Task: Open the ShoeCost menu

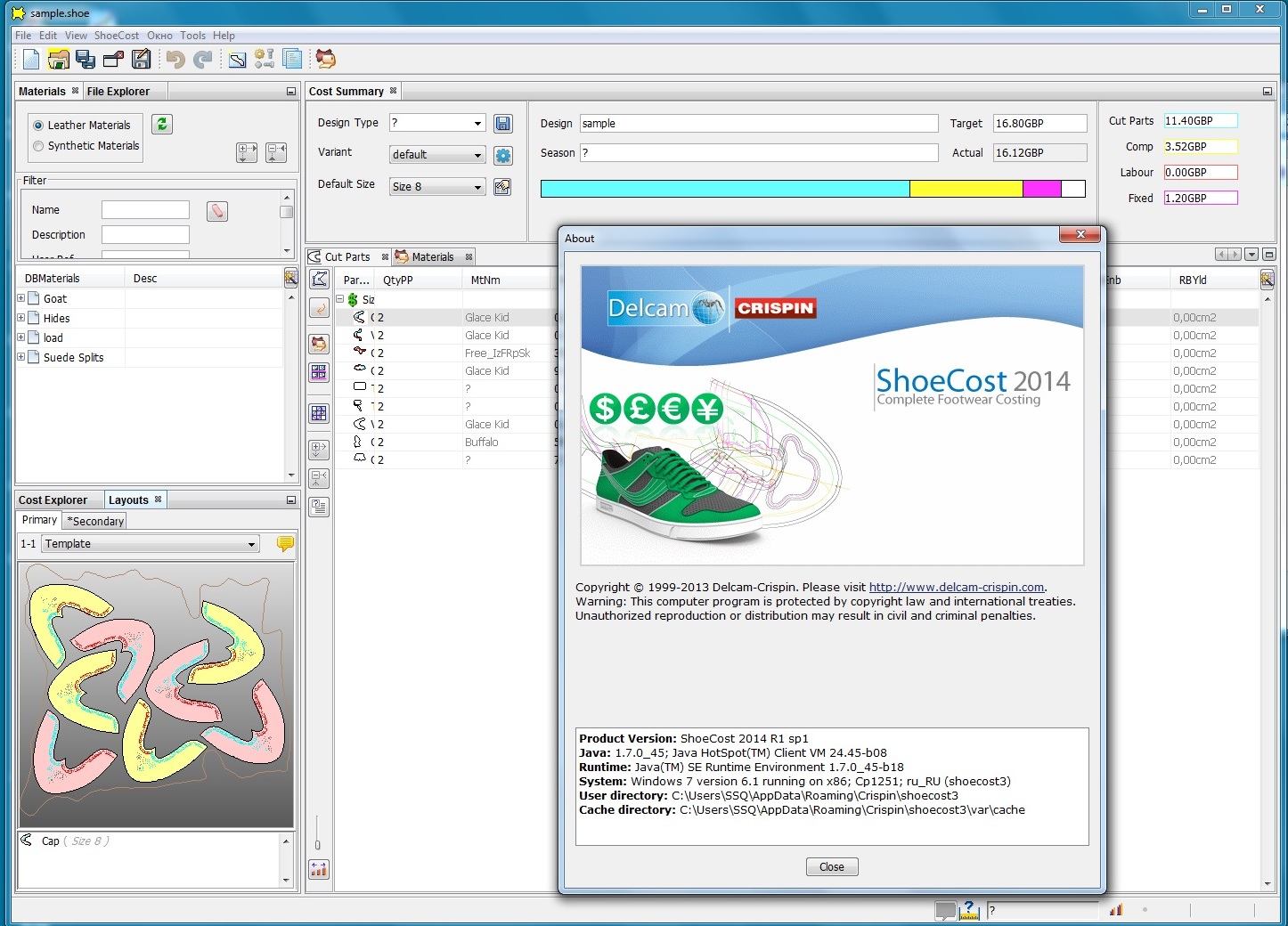Action: (x=117, y=36)
